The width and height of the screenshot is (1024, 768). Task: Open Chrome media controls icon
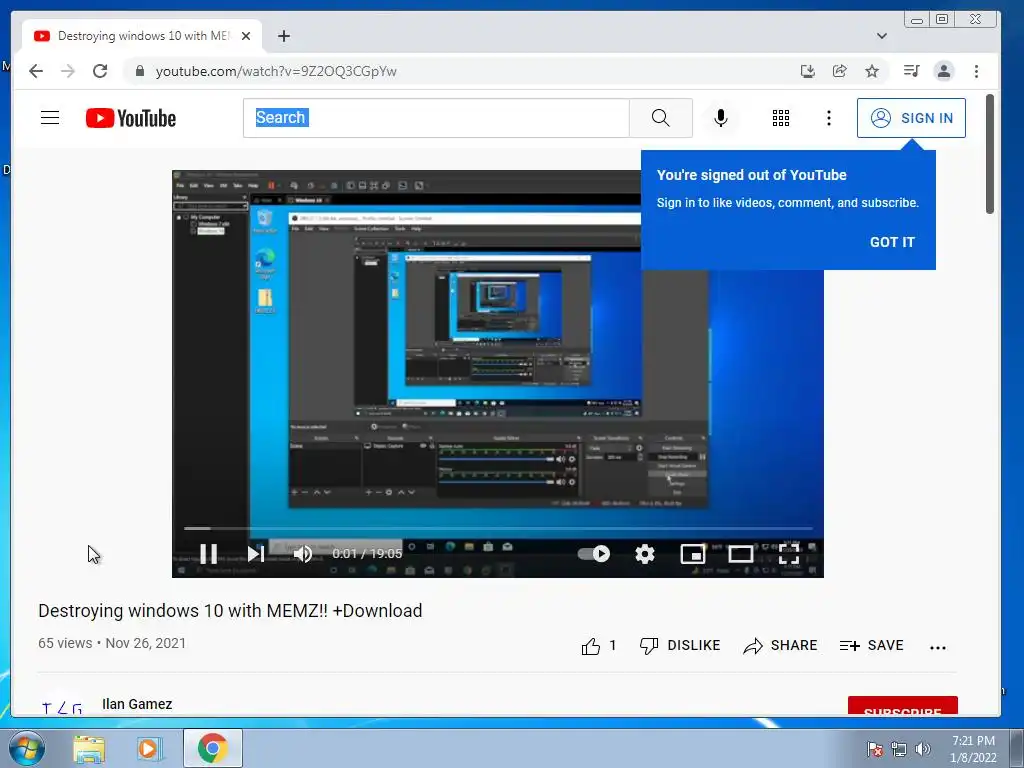912,71
